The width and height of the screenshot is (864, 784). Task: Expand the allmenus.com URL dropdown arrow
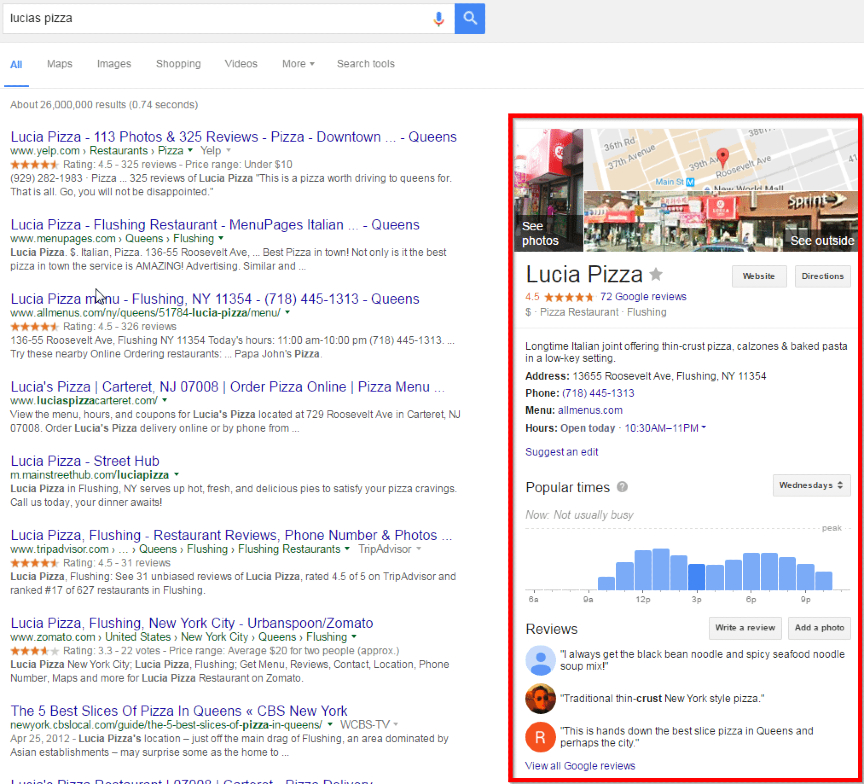[287, 312]
